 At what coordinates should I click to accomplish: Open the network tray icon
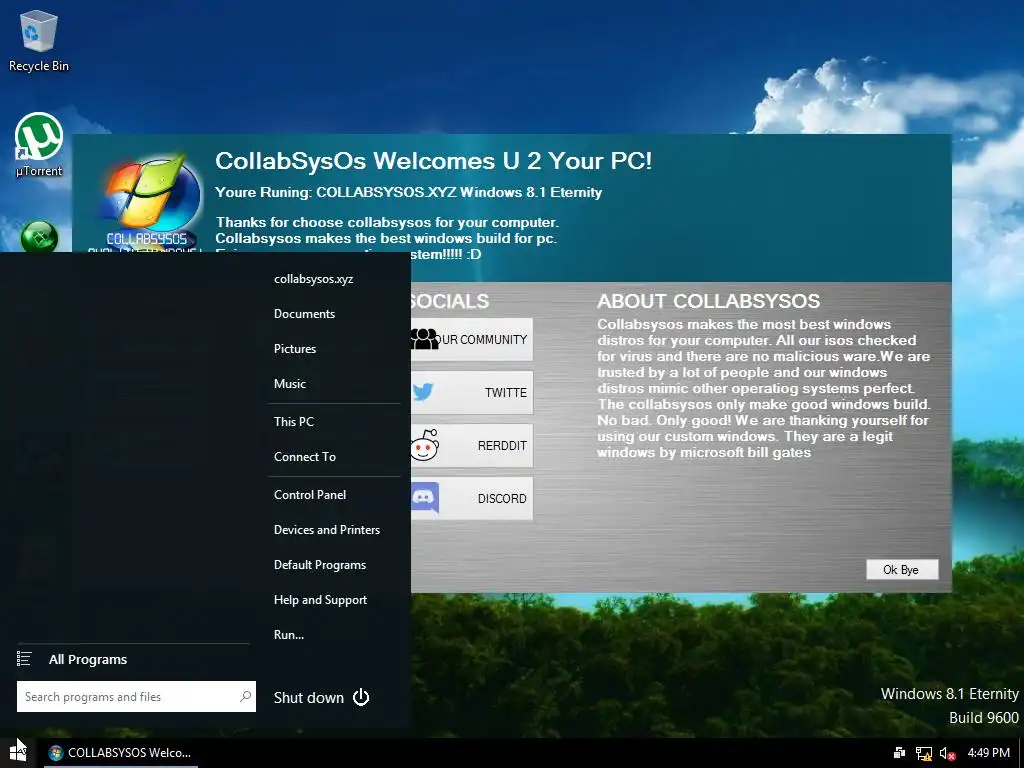pos(923,754)
